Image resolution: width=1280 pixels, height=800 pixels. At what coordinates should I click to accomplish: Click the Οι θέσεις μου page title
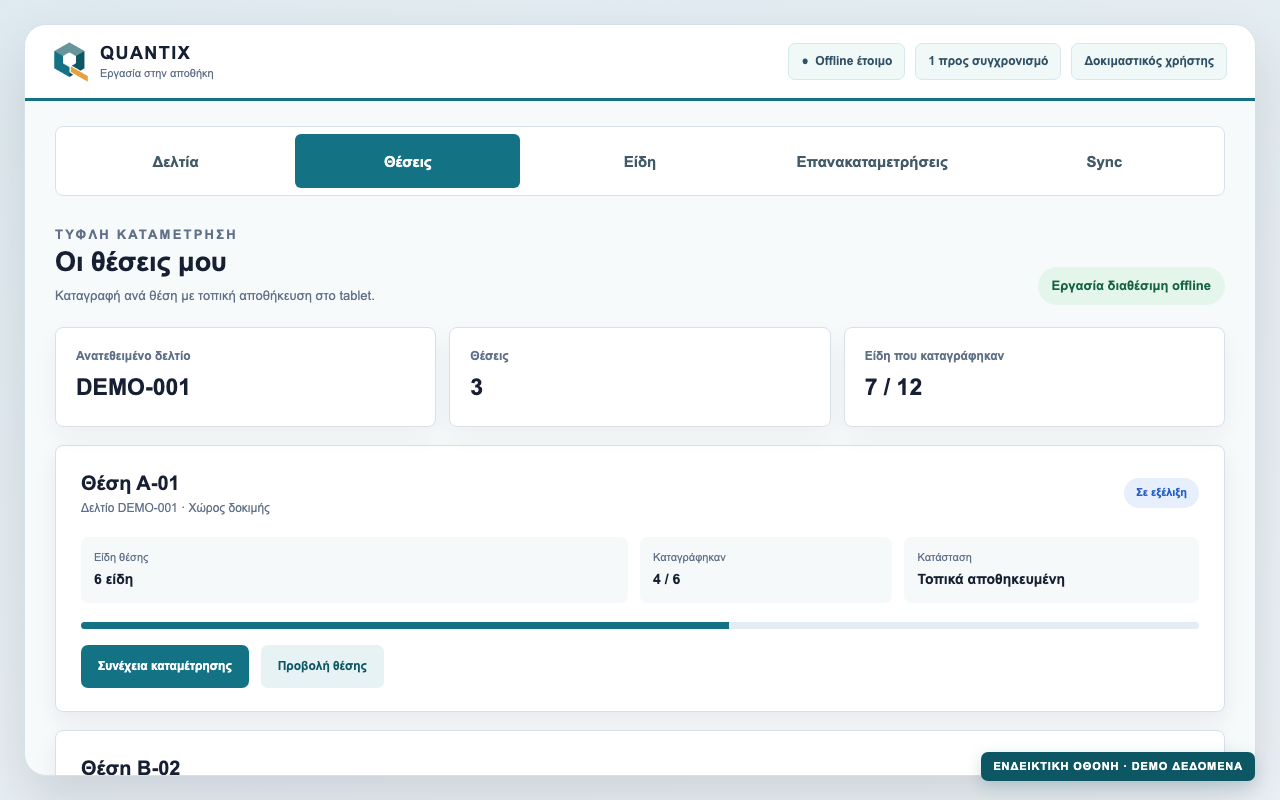point(141,263)
